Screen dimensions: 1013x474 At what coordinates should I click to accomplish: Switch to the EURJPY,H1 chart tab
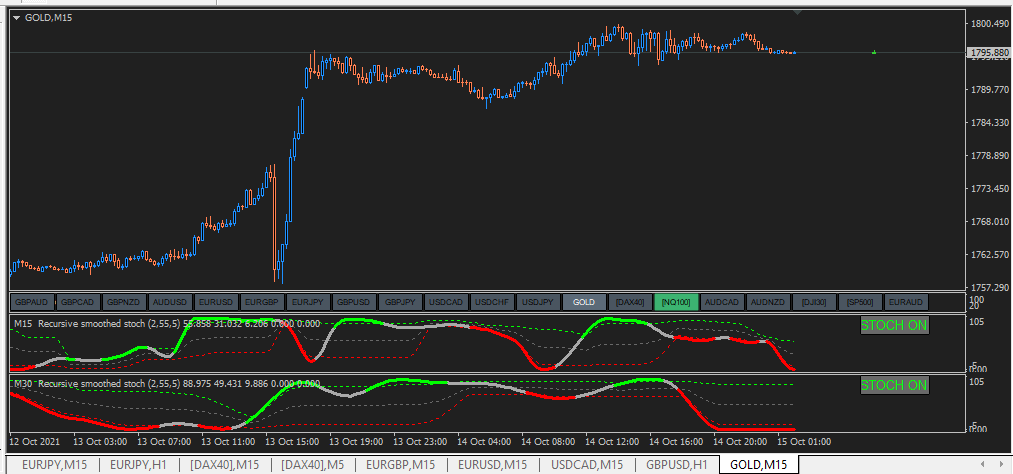[x=138, y=464]
